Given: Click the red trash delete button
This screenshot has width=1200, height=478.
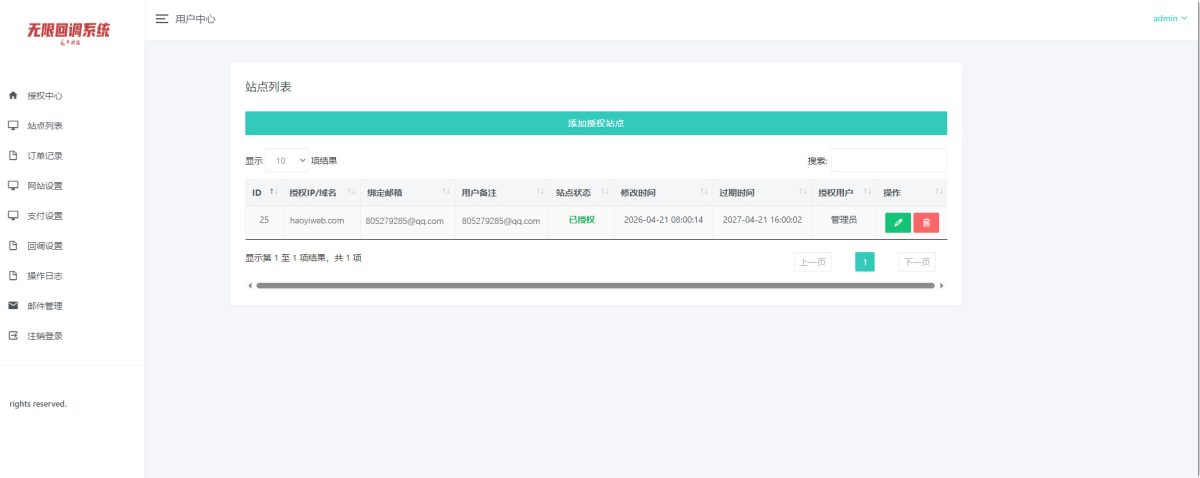Looking at the screenshot, I should [926, 223].
